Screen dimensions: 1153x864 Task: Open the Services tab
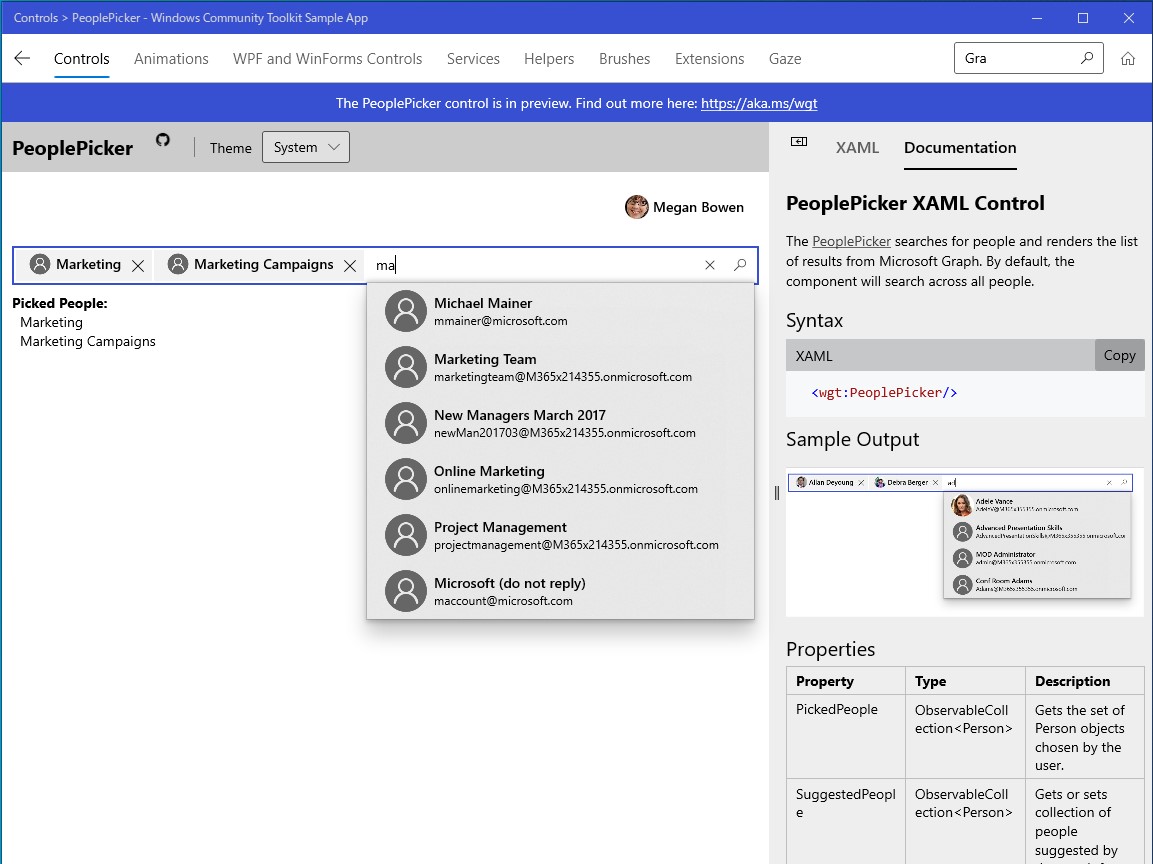click(x=473, y=59)
